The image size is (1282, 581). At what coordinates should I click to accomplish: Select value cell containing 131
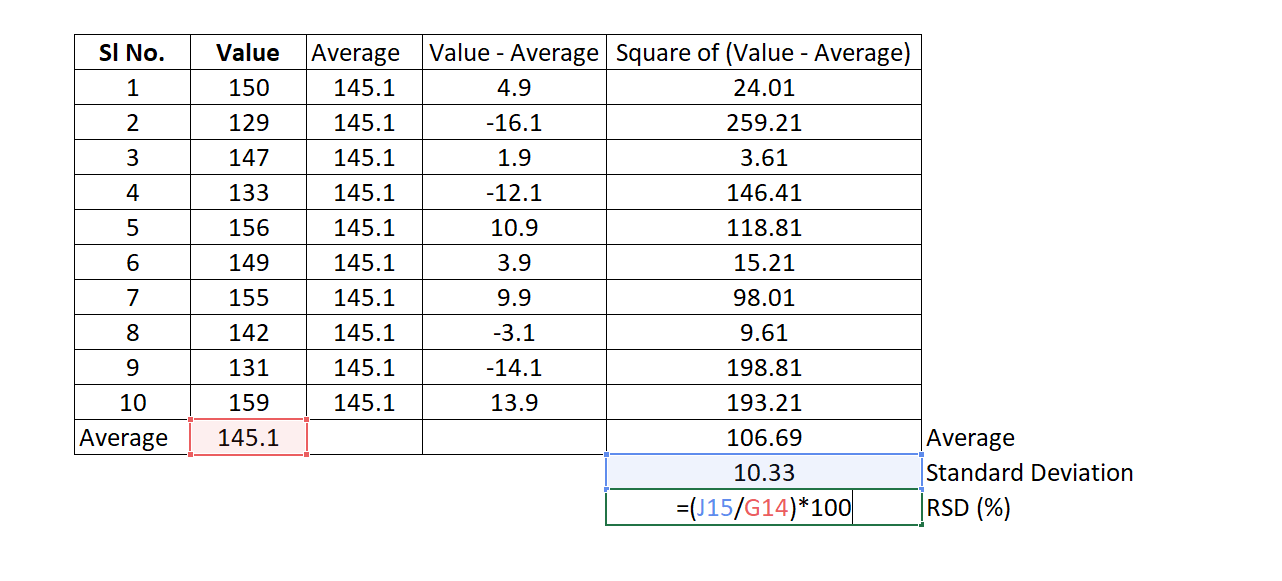(x=248, y=367)
